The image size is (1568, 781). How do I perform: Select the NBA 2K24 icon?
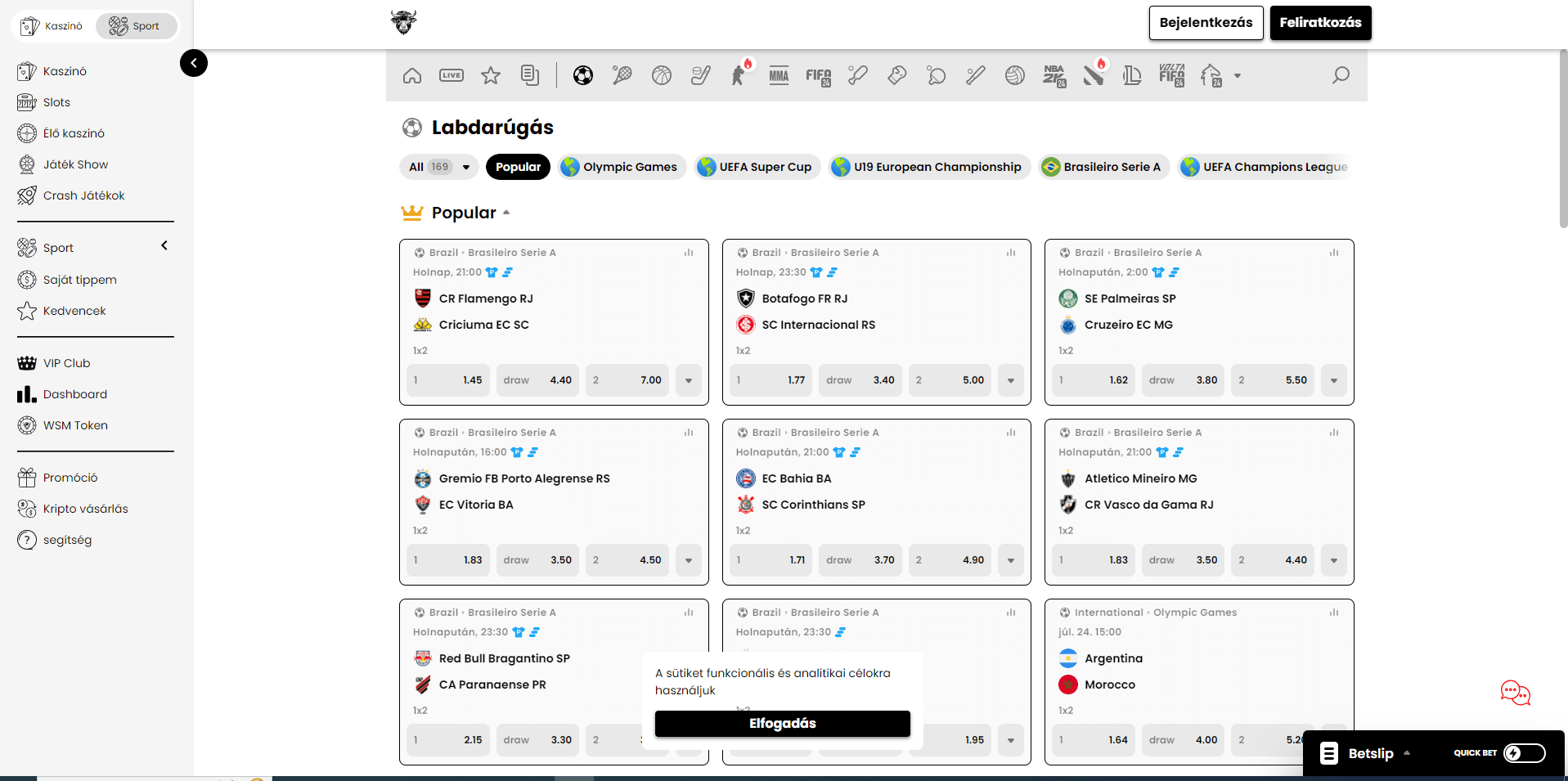pyautogui.click(x=1054, y=76)
